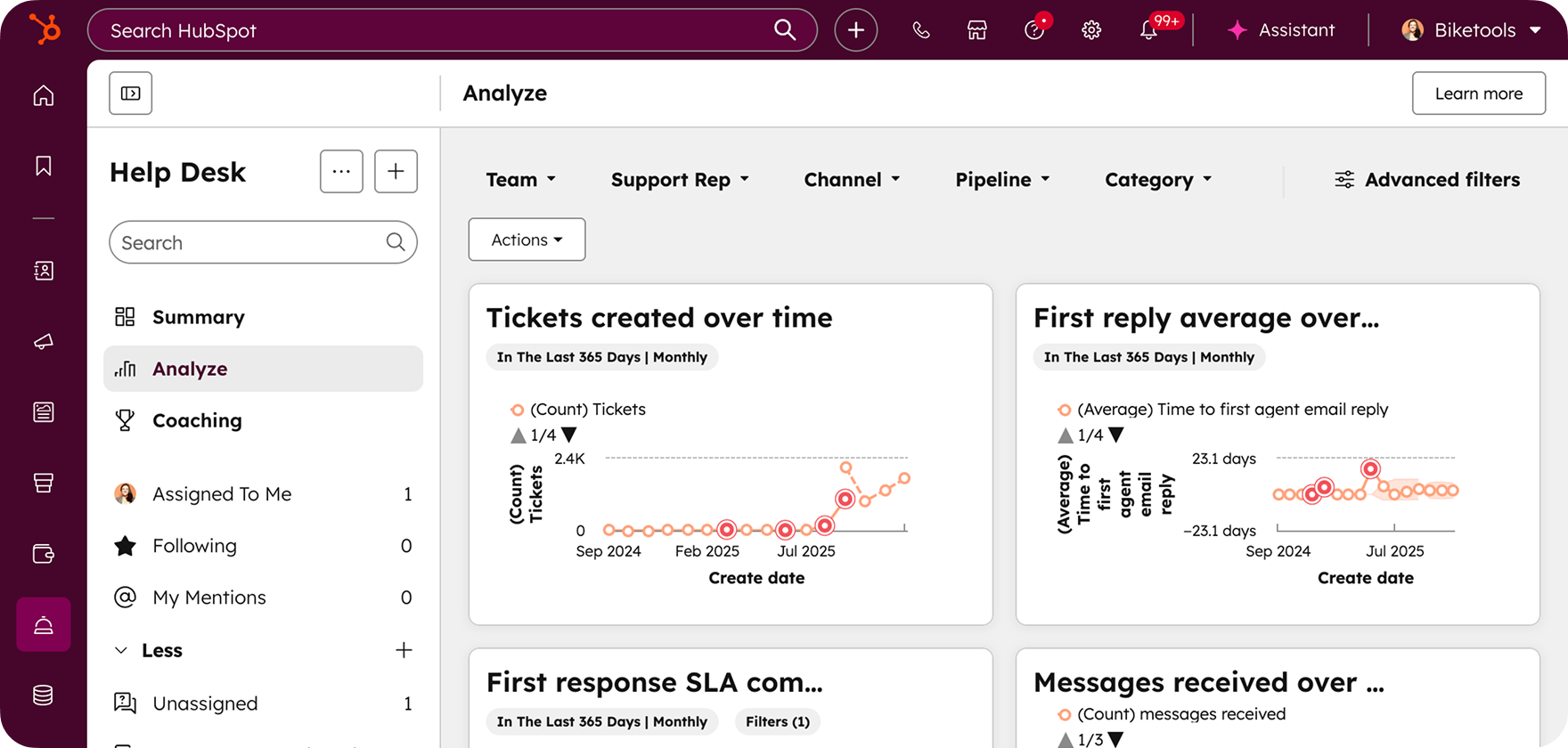The height and width of the screenshot is (748, 1568).
Task: Click the Tickets created over time title
Action: pyautogui.click(x=659, y=318)
